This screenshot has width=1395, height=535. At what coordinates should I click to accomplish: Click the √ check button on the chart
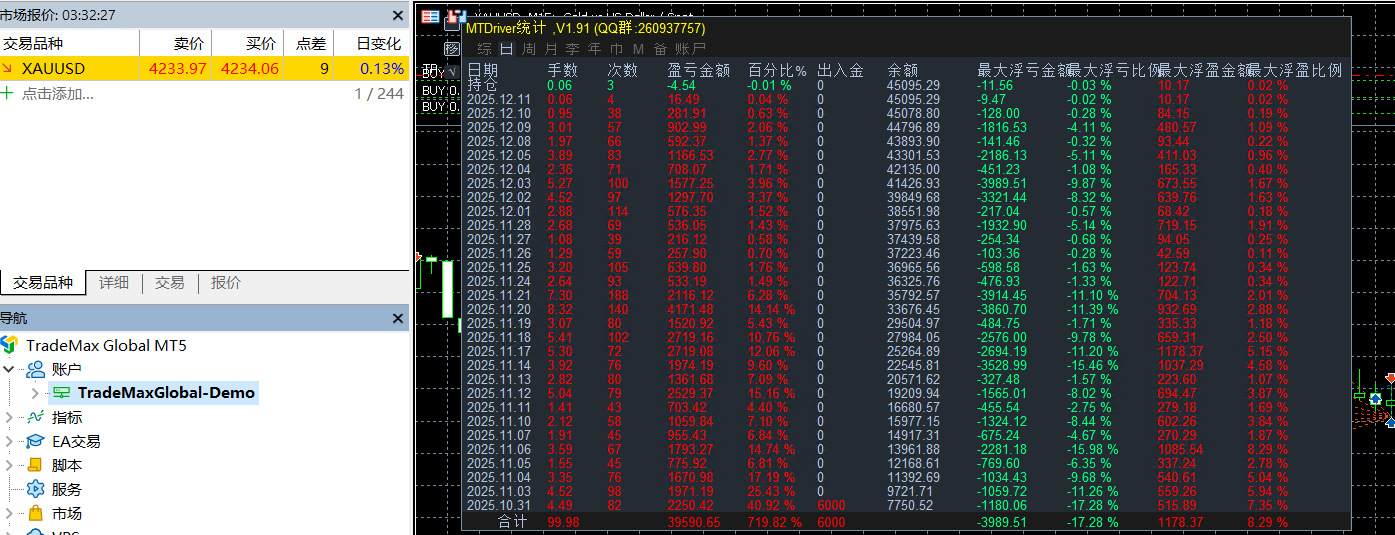[x=452, y=71]
